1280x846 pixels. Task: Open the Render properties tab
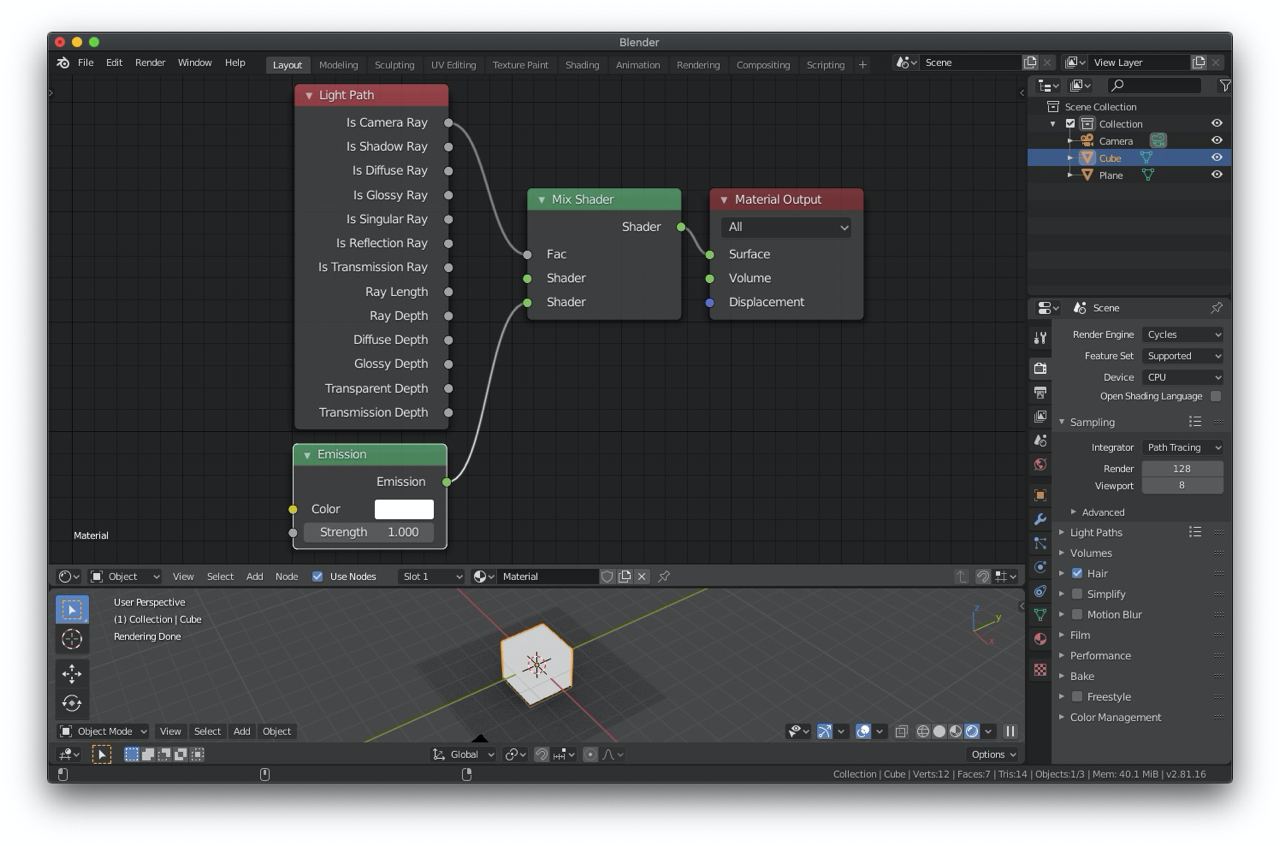coord(1040,369)
